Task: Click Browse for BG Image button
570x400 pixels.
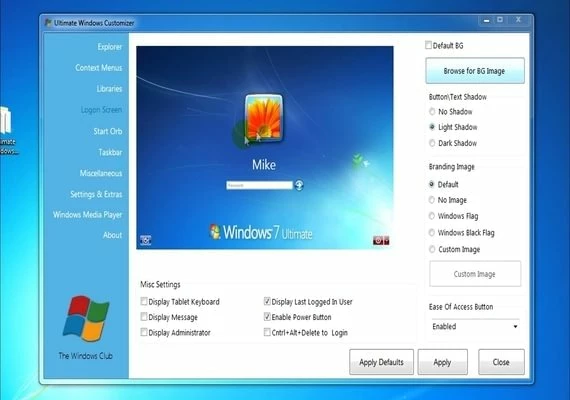Action: point(475,71)
